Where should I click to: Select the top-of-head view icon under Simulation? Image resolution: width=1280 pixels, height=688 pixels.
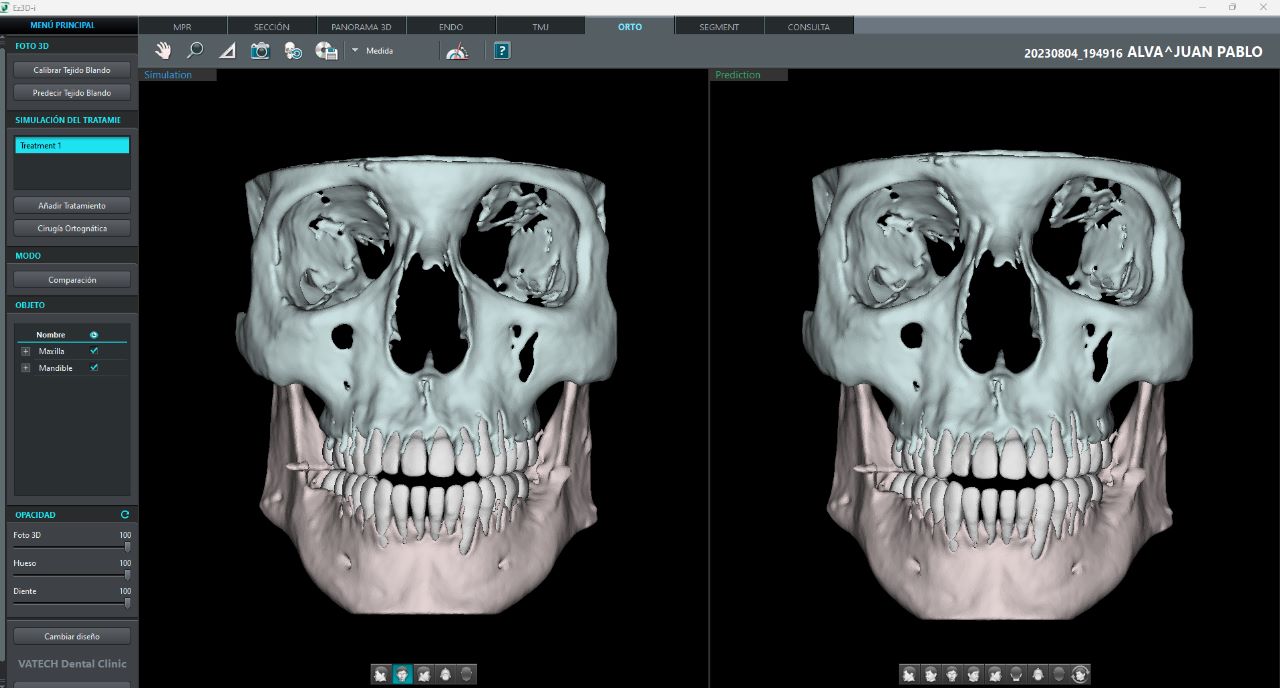pyautogui.click(x=466, y=675)
